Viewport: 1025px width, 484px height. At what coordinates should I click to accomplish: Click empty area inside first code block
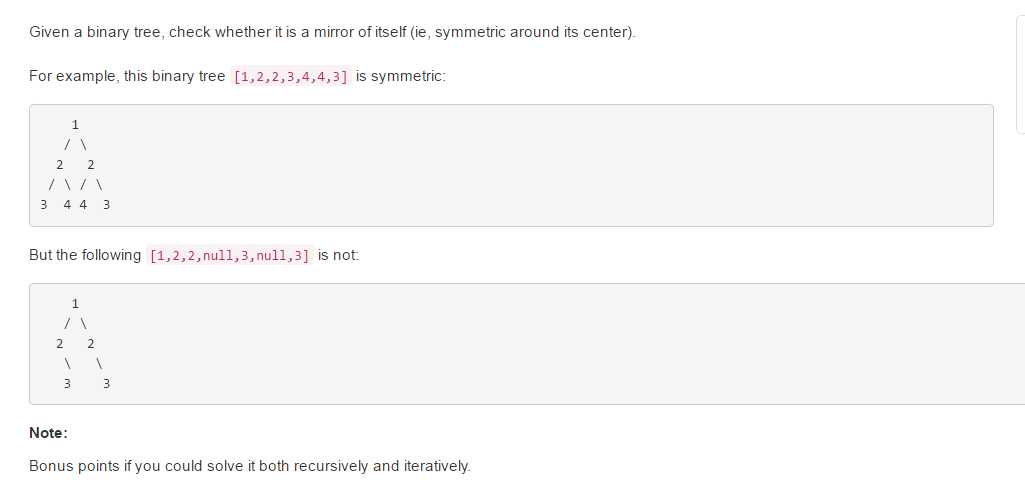pyautogui.click(x=523, y=165)
